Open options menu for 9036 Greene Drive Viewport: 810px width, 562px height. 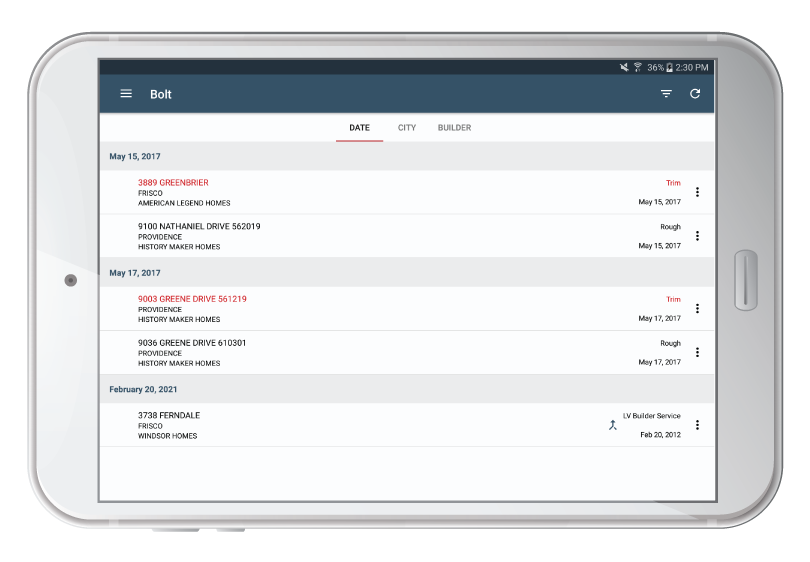(697, 352)
